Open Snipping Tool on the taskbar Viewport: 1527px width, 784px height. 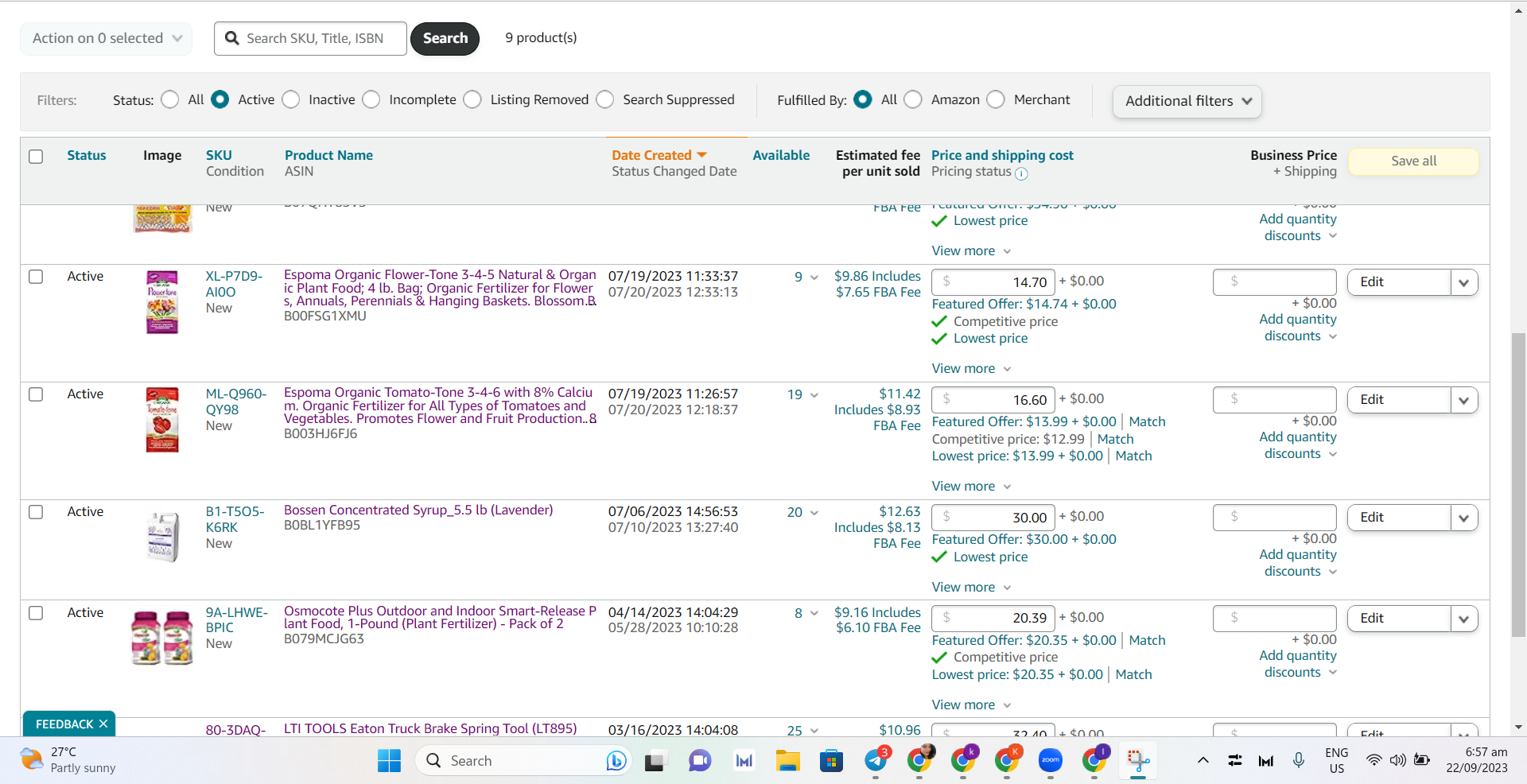1138,761
